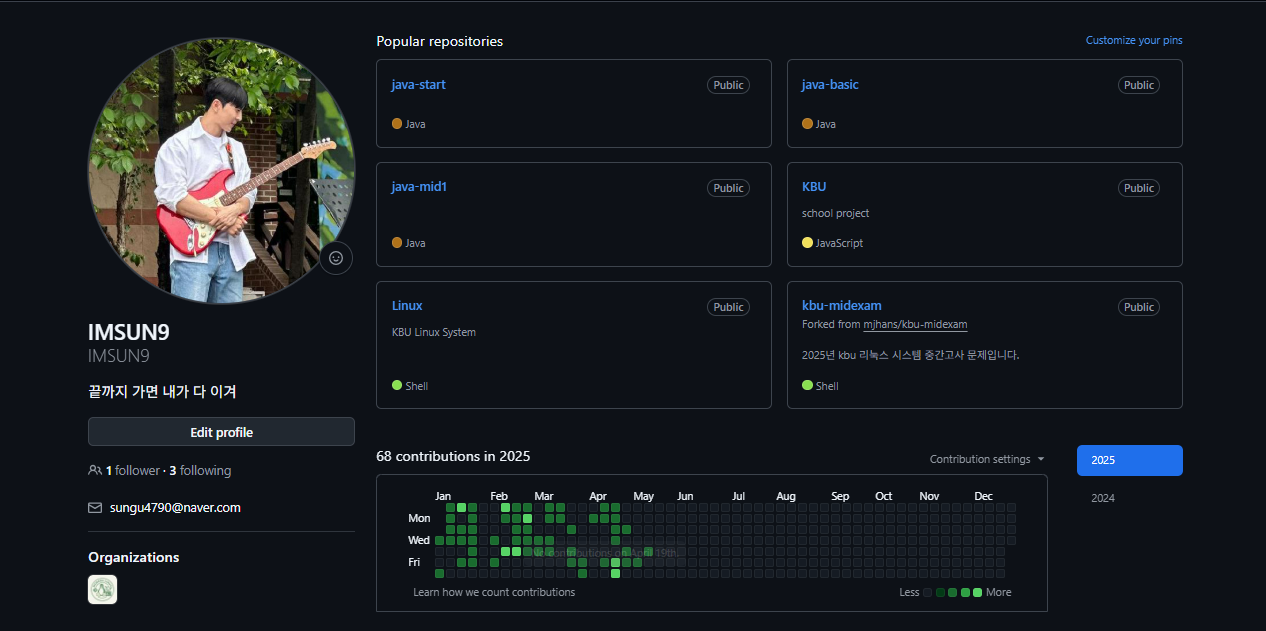Open the java-start repository
This screenshot has width=1266, height=631.
[419, 85]
